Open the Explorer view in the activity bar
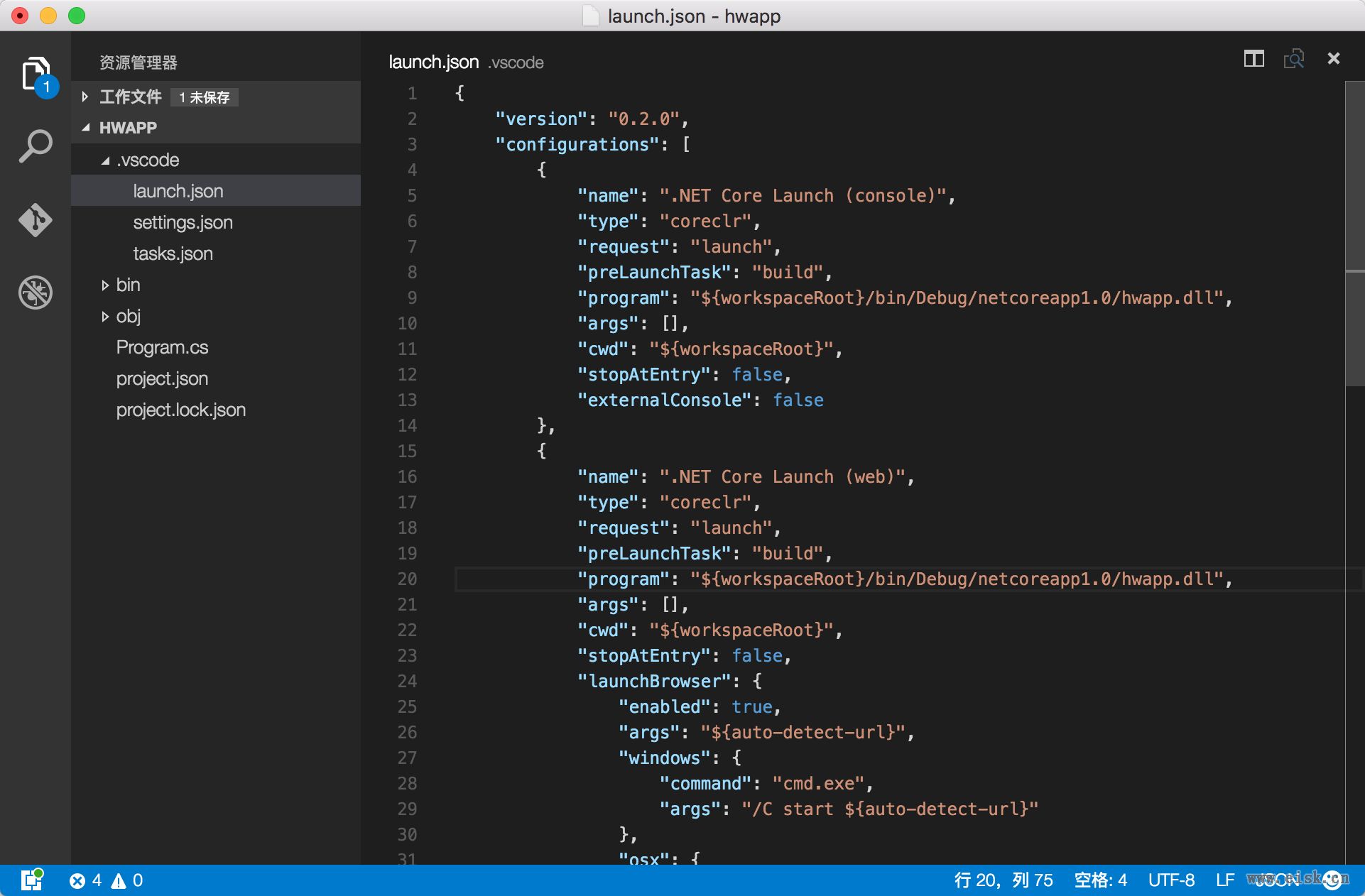1365x896 pixels. coord(36,74)
